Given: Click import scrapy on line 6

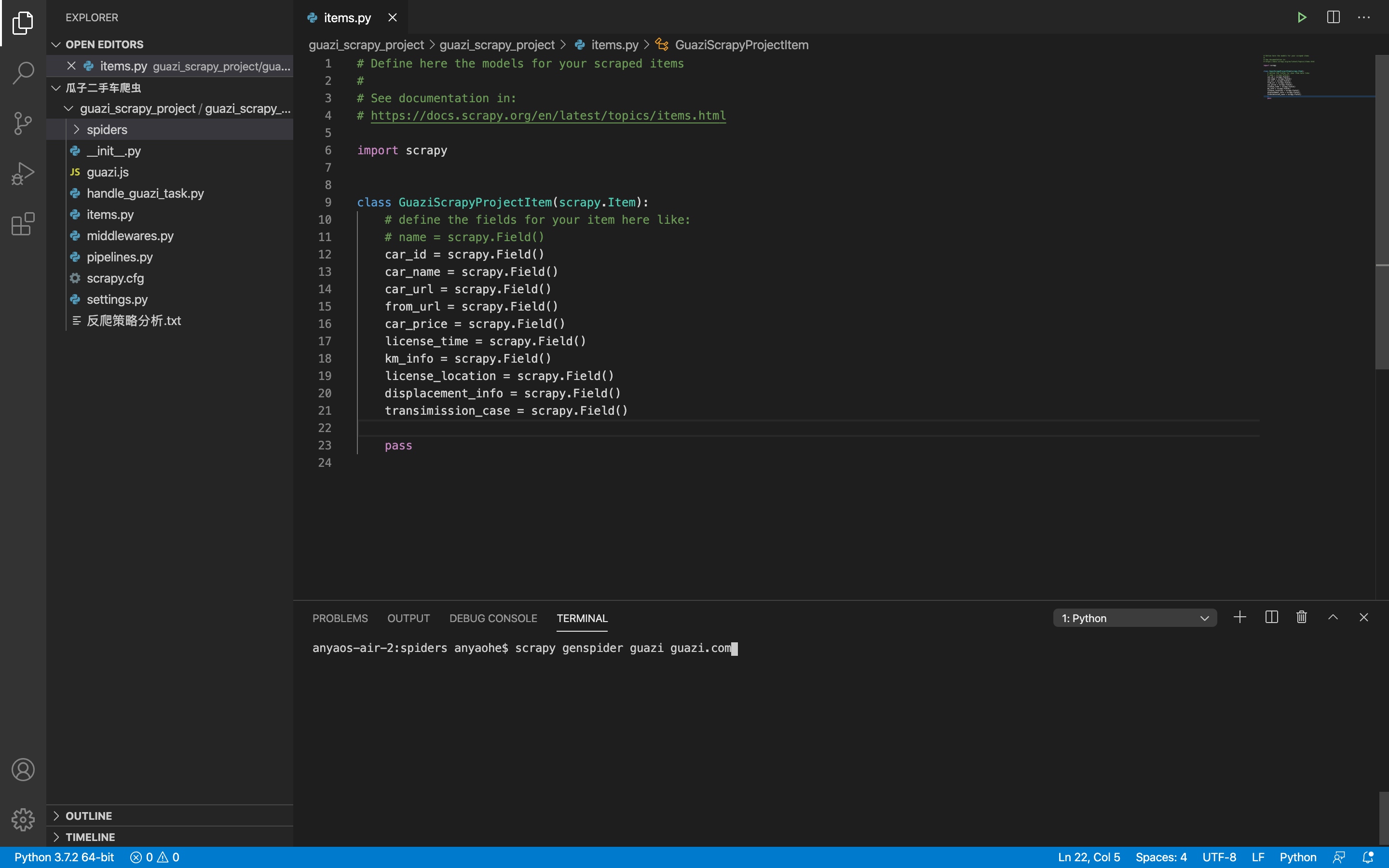Looking at the screenshot, I should (402, 150).
